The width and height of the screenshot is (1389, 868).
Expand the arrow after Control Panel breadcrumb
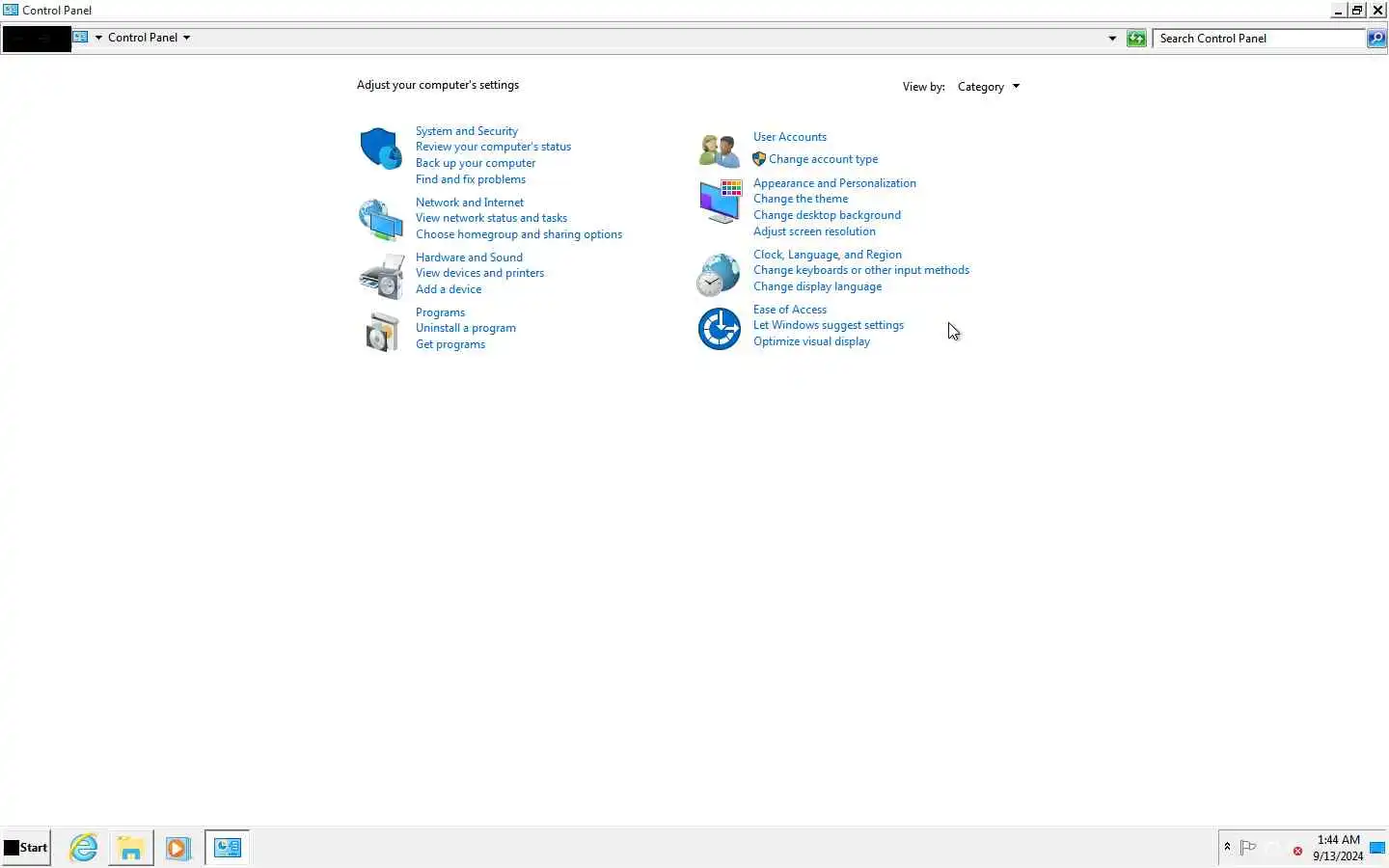[x=186, y=38]
